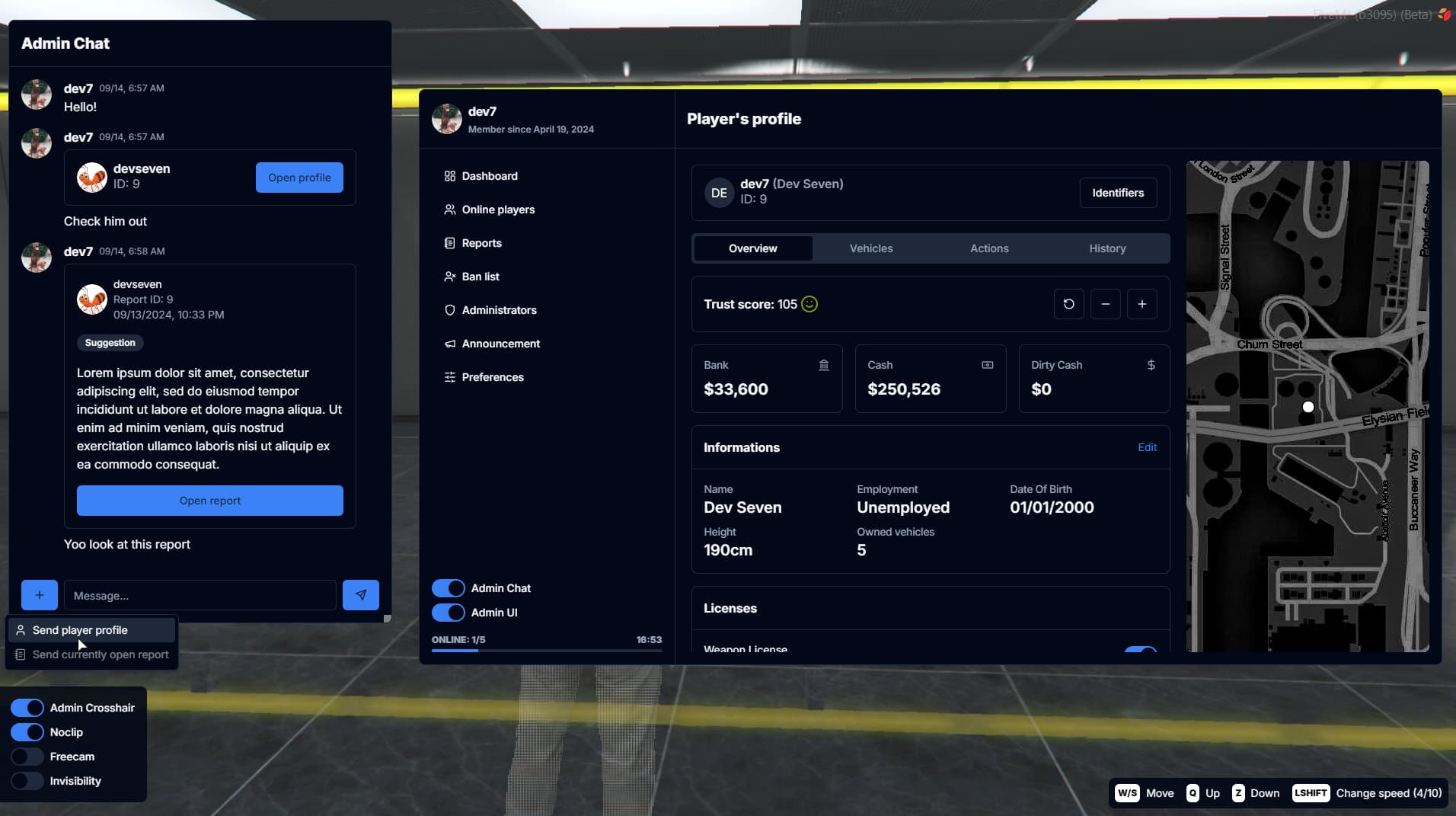
Task: Enable Freecam mode
Action: point(27,757)
